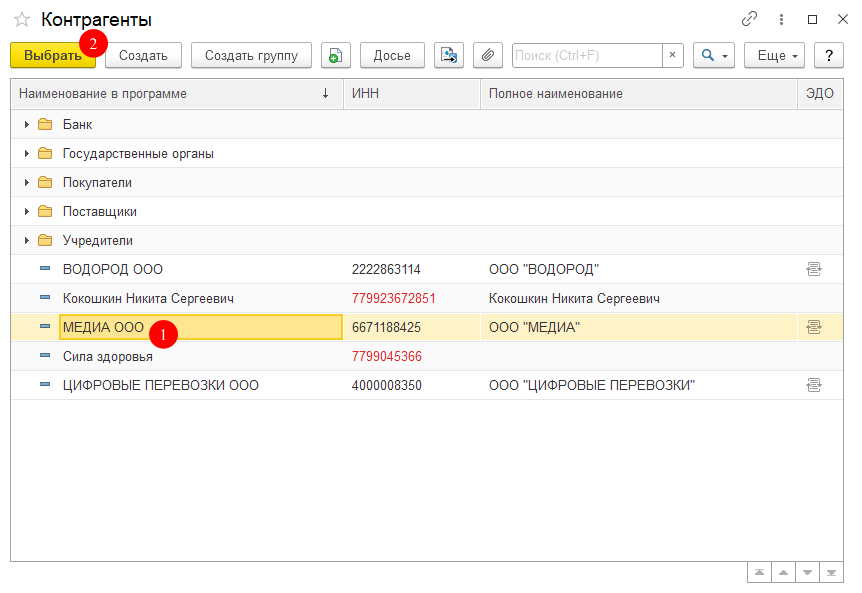Click Кокошкин Никита Сергеевич full name cell
Viewport: 862px width, 593px height.
(639, 298)
